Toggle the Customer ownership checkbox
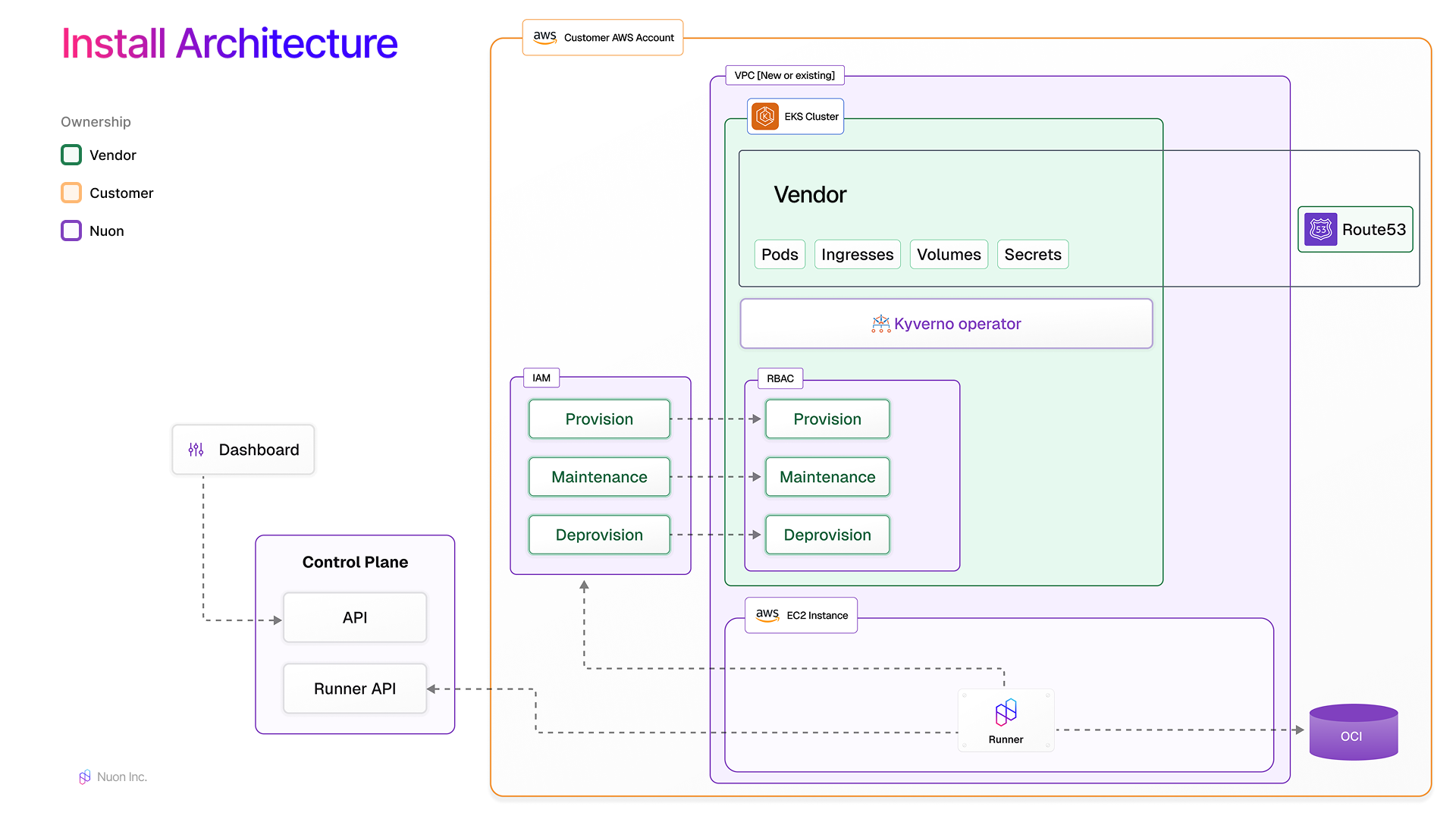Screen dimensions: 1456x819 71,193
